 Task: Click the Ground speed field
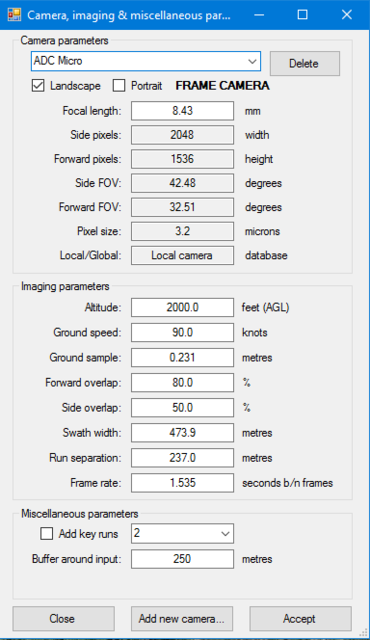182,332
